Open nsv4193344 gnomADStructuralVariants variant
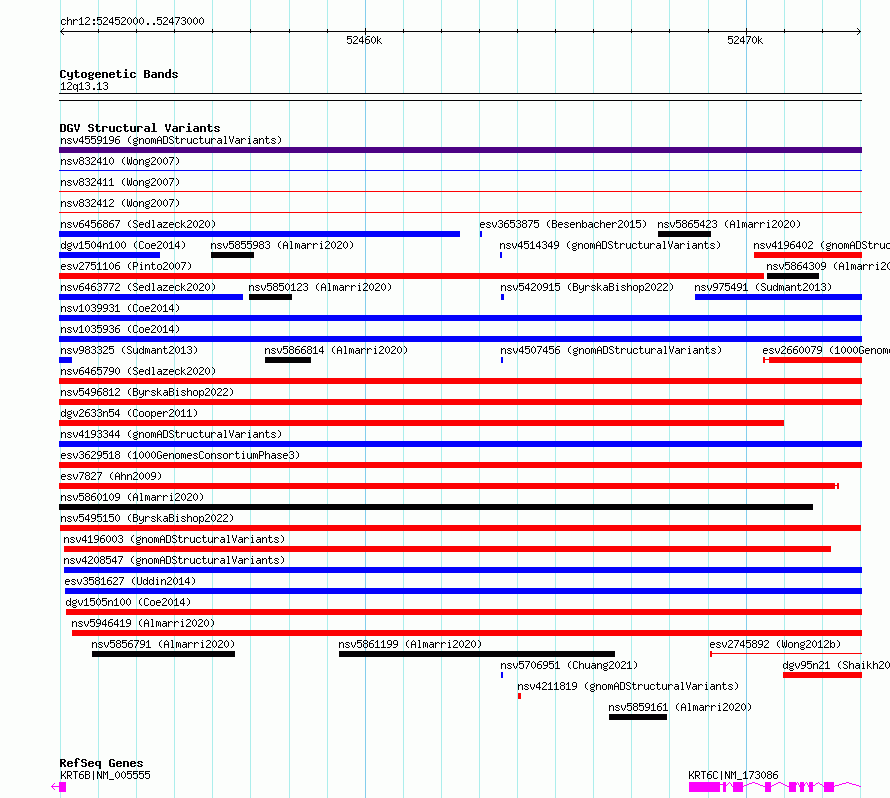The height and width of the screenshot is (798, 890). [171, 434]
